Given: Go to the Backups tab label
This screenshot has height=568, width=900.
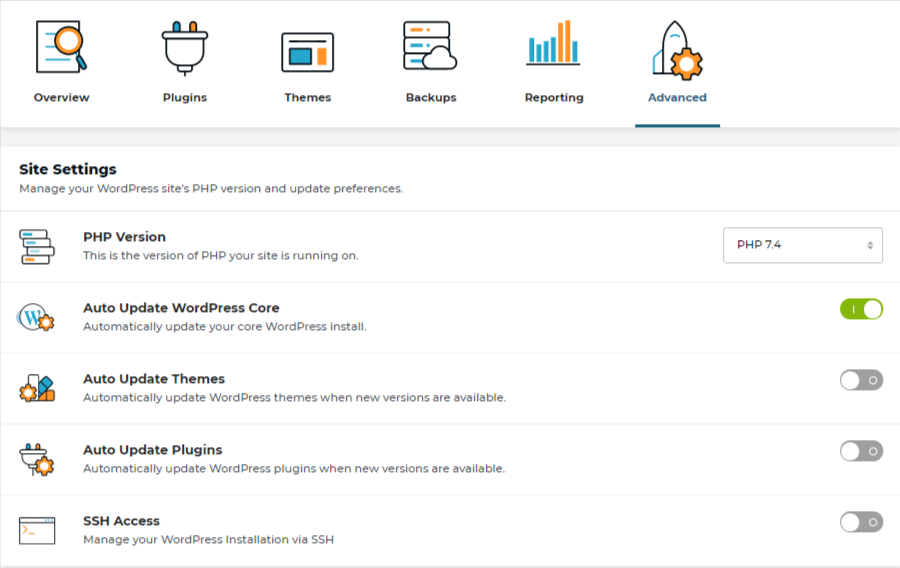Looking at the screenshot, I should 431,98.
